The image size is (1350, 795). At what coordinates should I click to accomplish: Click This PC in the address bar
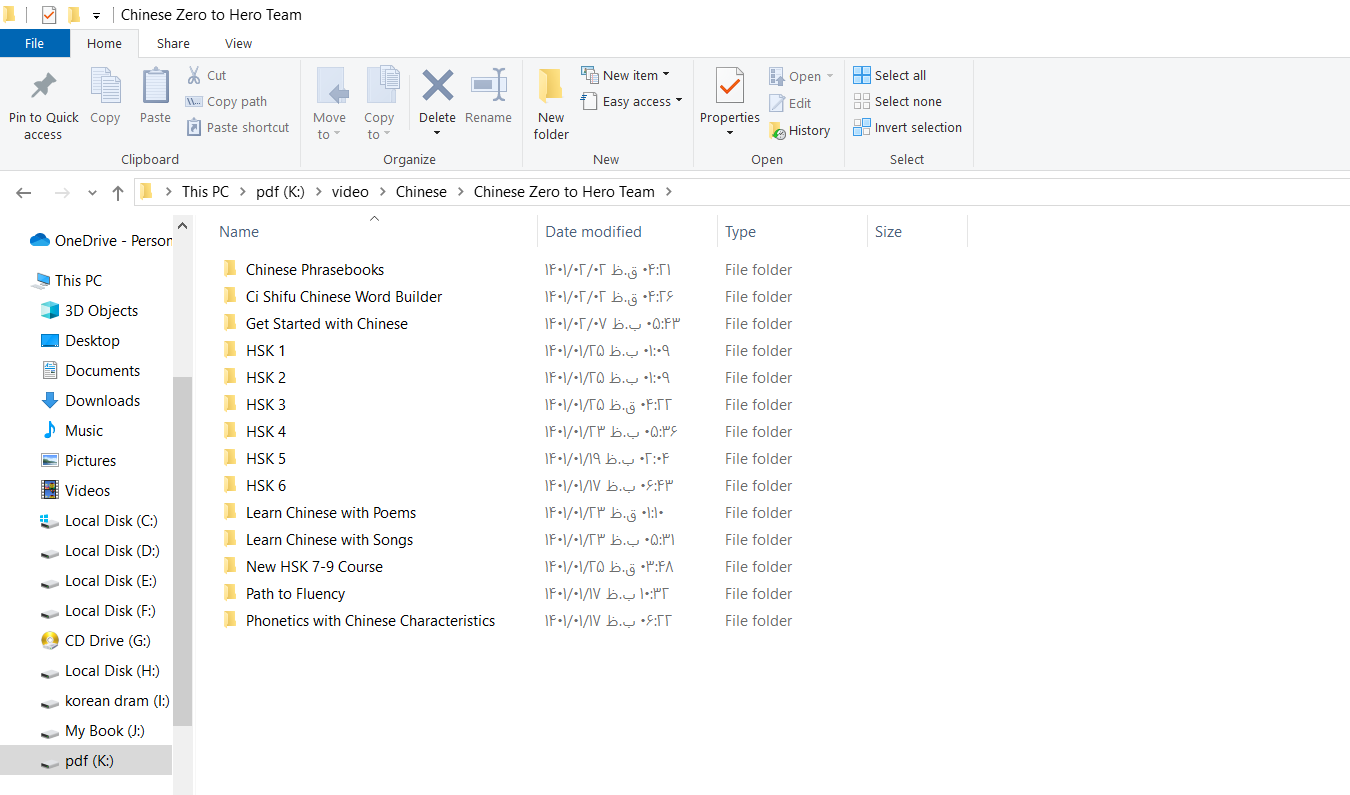205,192
